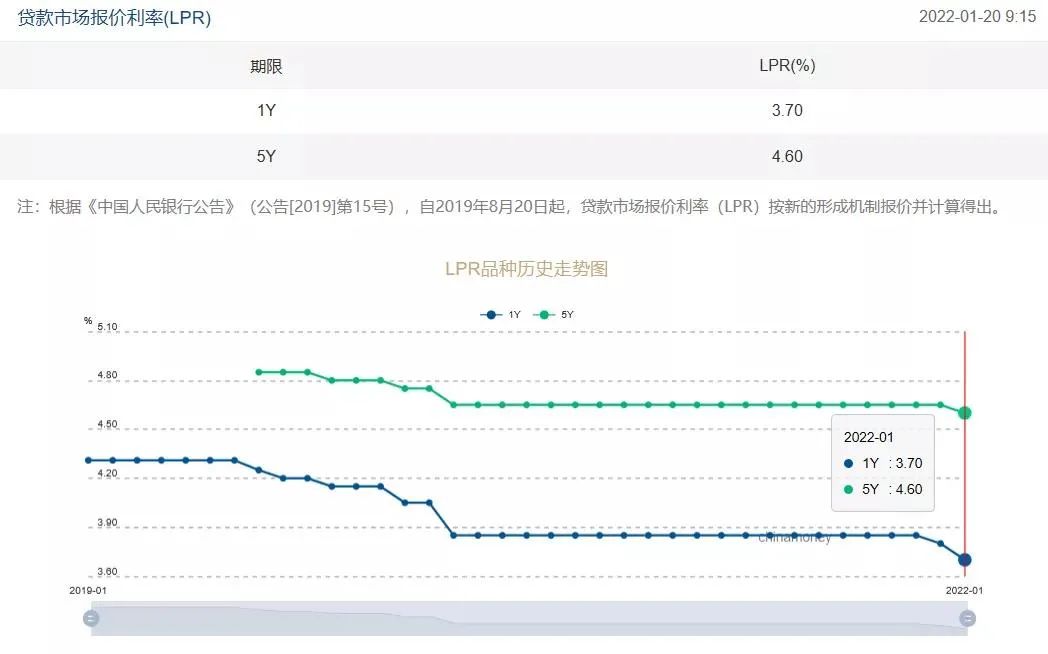
Task: Toggle the 5Y series legend entry
Action: [x=553, y=315]
